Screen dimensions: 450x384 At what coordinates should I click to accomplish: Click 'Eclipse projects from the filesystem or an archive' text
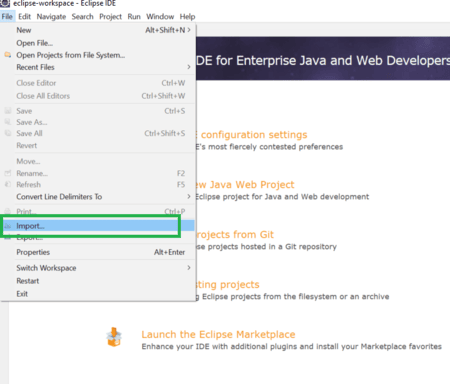point(292,297)
